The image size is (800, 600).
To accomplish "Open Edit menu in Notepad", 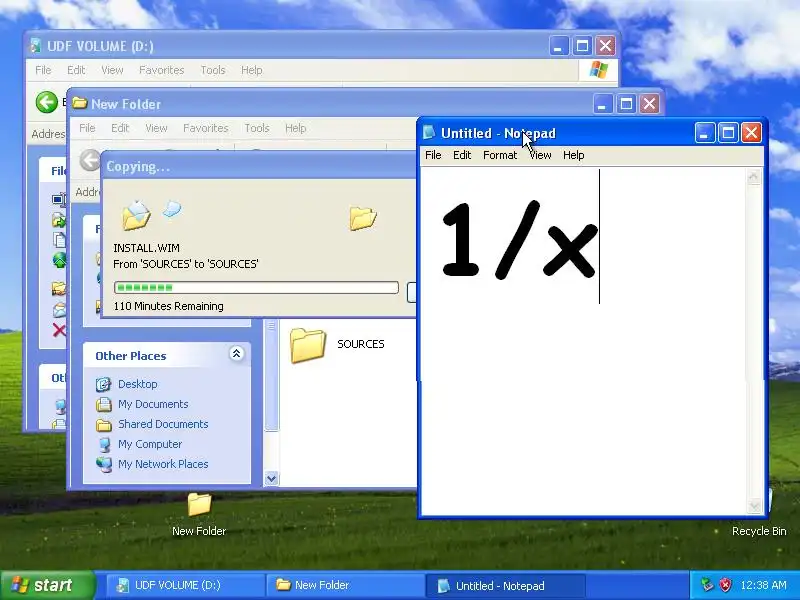I will [462, 155].
